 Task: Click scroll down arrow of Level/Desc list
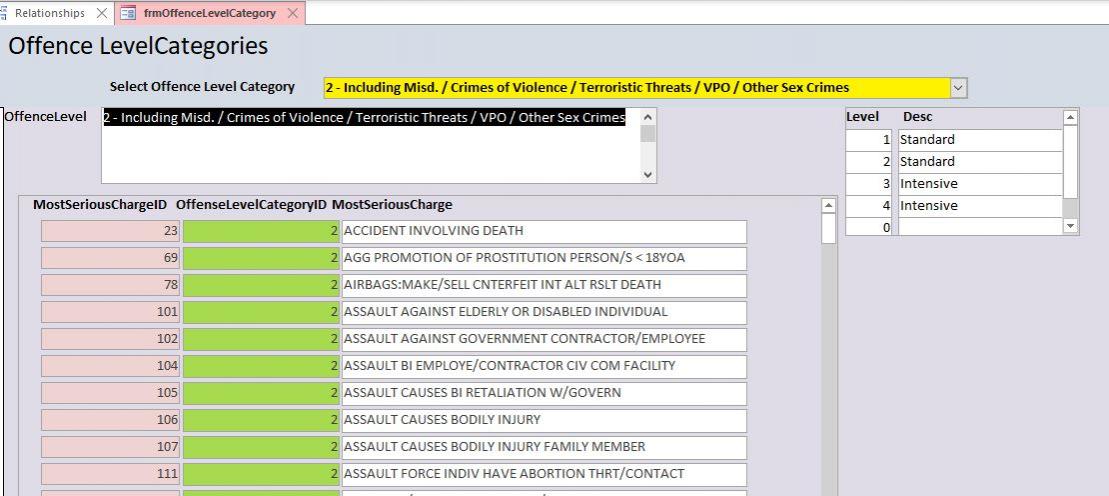(1070, 226)
